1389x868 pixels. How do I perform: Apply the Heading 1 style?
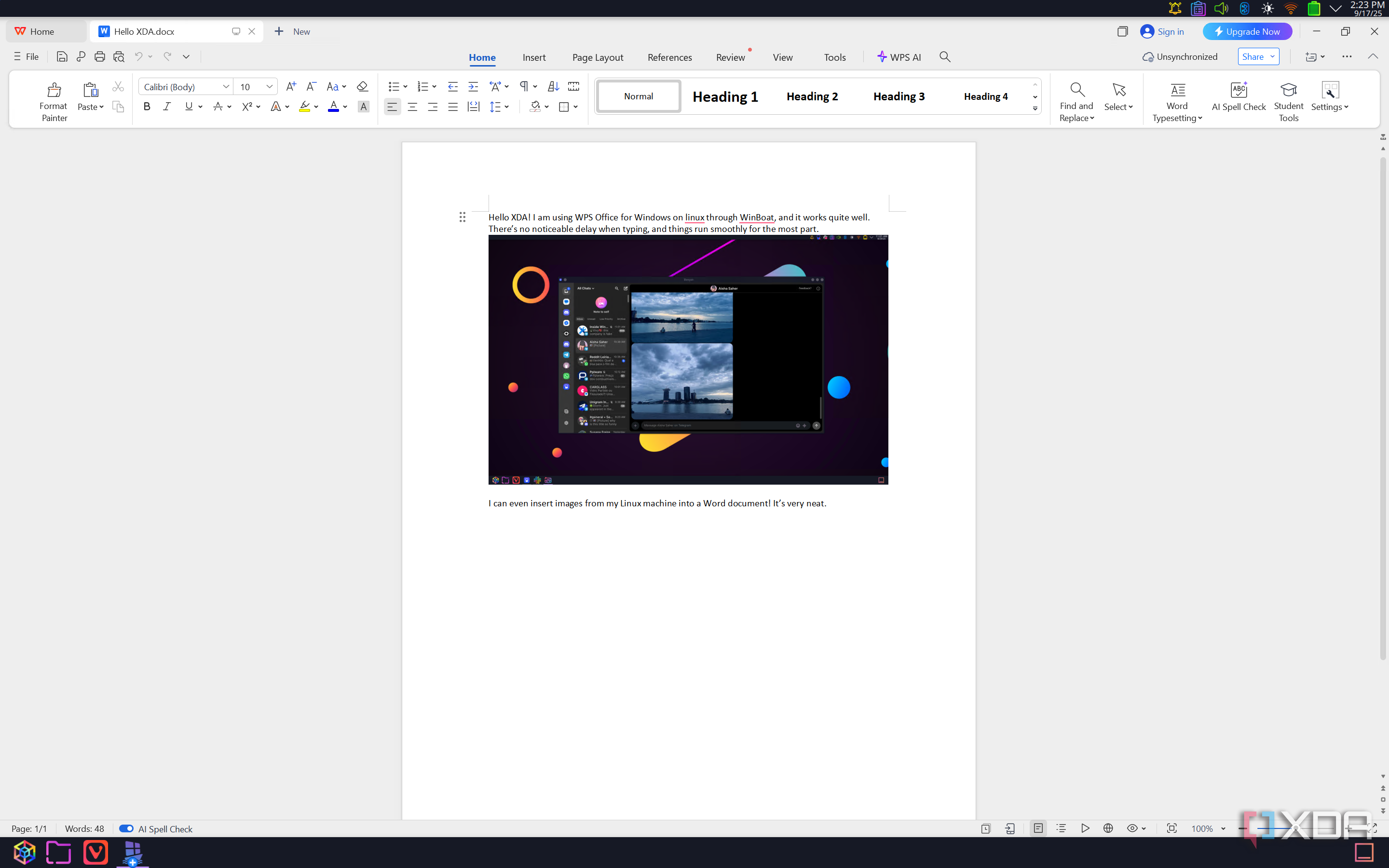[x=725, y=96]
